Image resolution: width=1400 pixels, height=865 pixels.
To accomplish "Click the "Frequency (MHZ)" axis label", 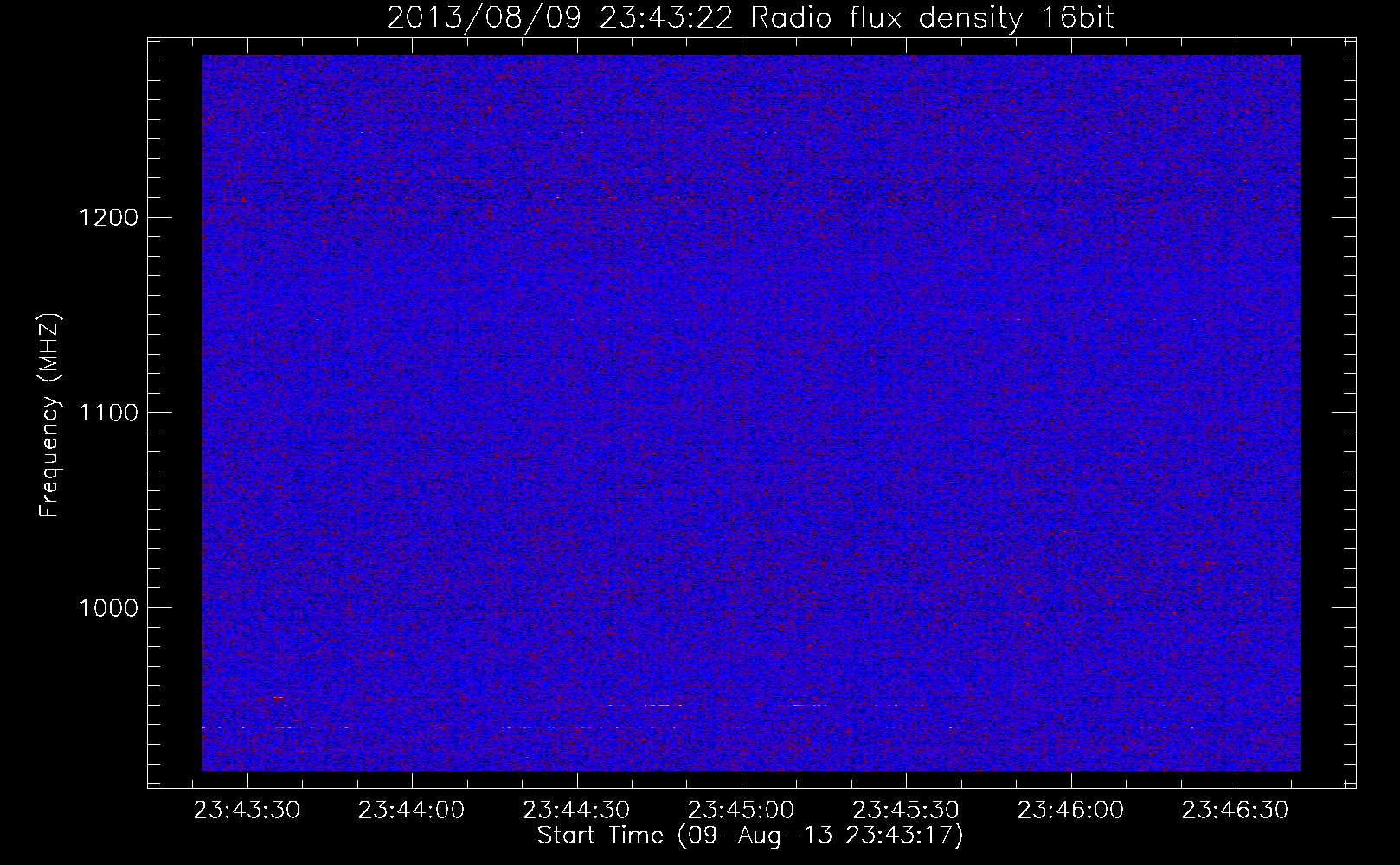I will pos(49,413).
